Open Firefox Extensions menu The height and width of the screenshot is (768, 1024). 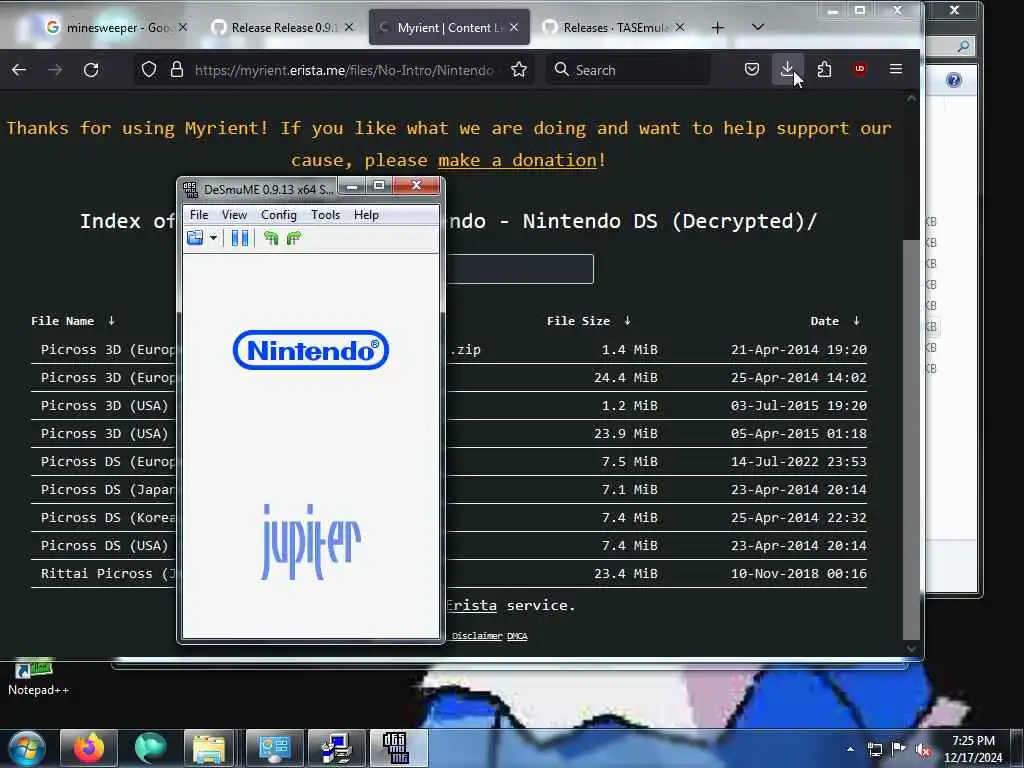pyautogui.click(x=824, y=69)
